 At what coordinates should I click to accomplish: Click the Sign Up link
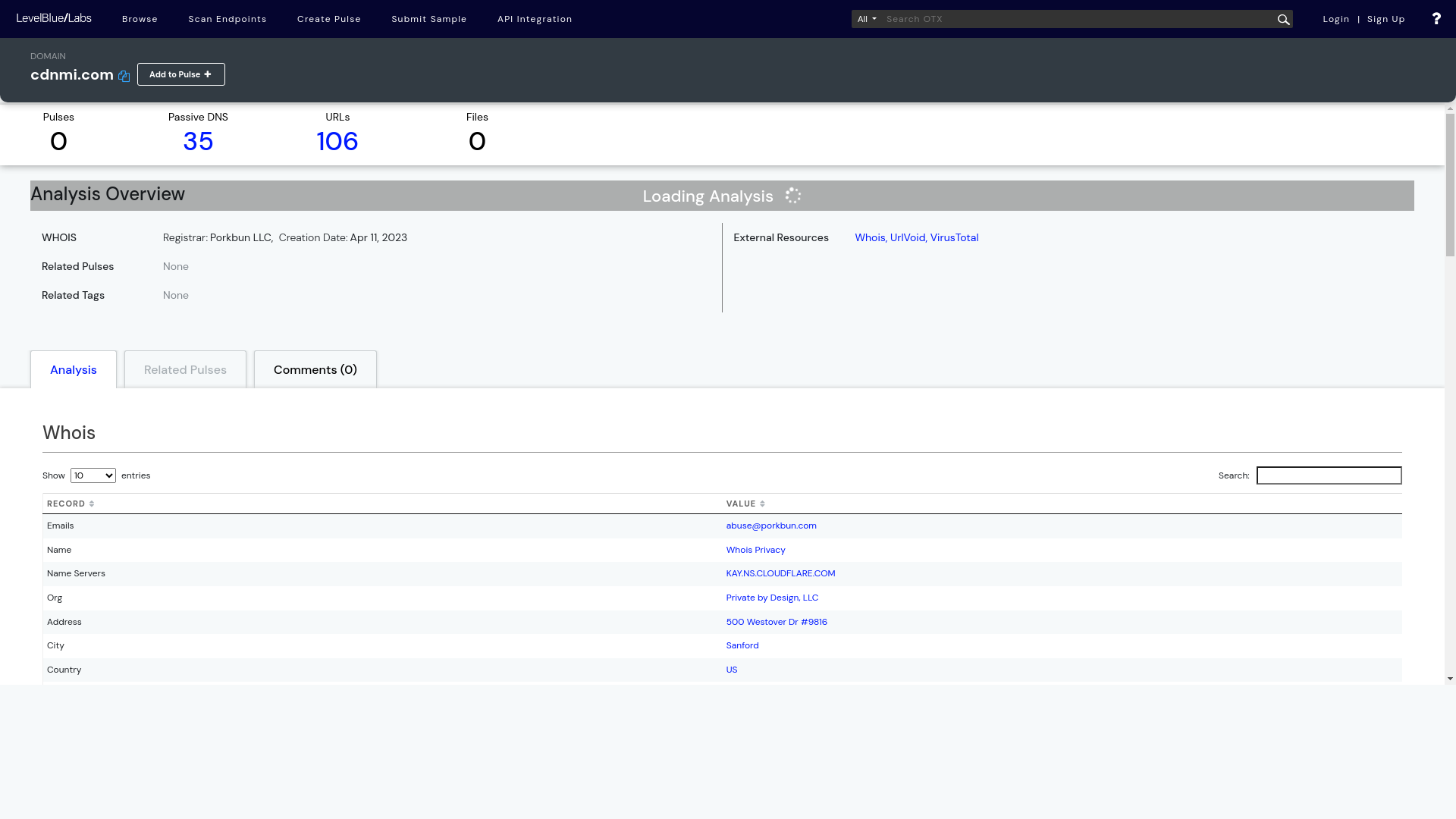[1386, 19]
